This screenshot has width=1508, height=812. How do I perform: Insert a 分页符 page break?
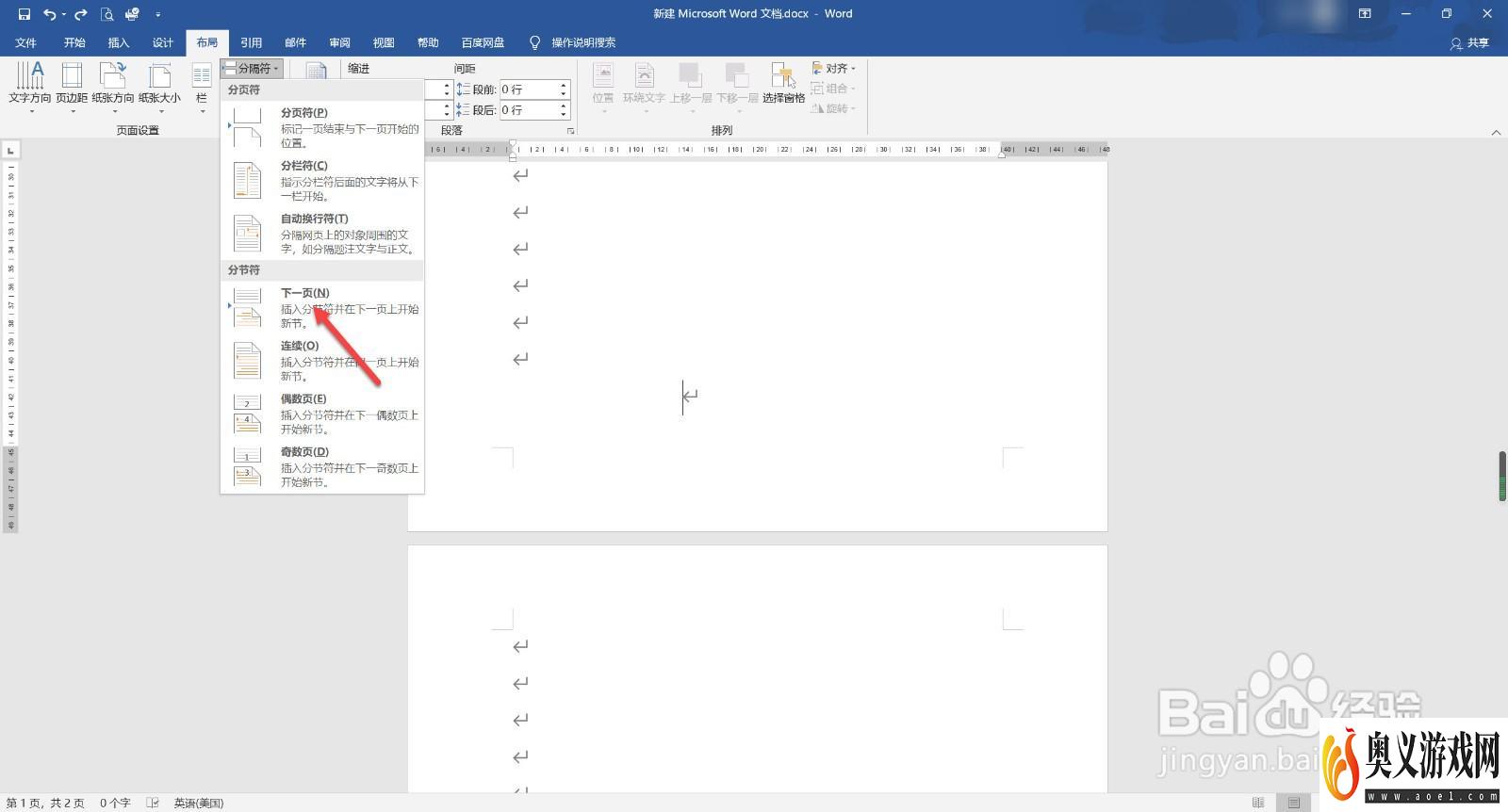coord(322,127)
